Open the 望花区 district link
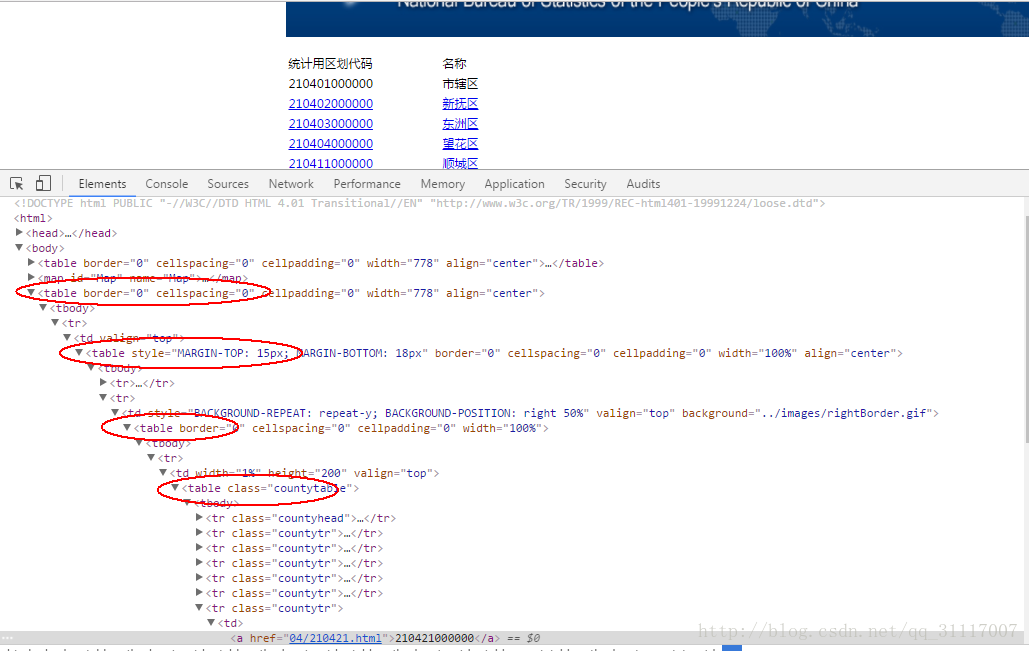 pos(460,143)
